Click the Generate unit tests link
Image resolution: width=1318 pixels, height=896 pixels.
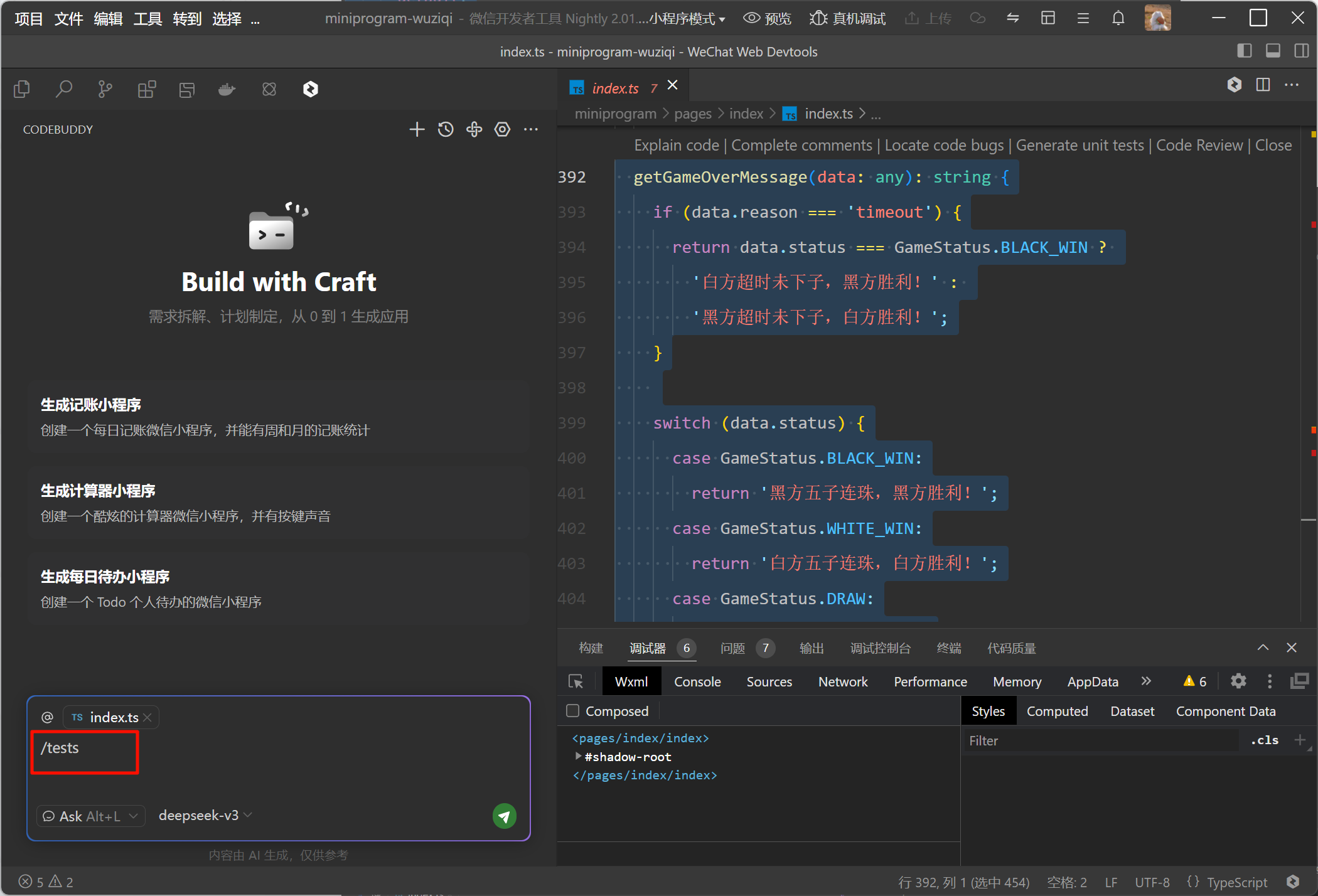click(1080, 146)
